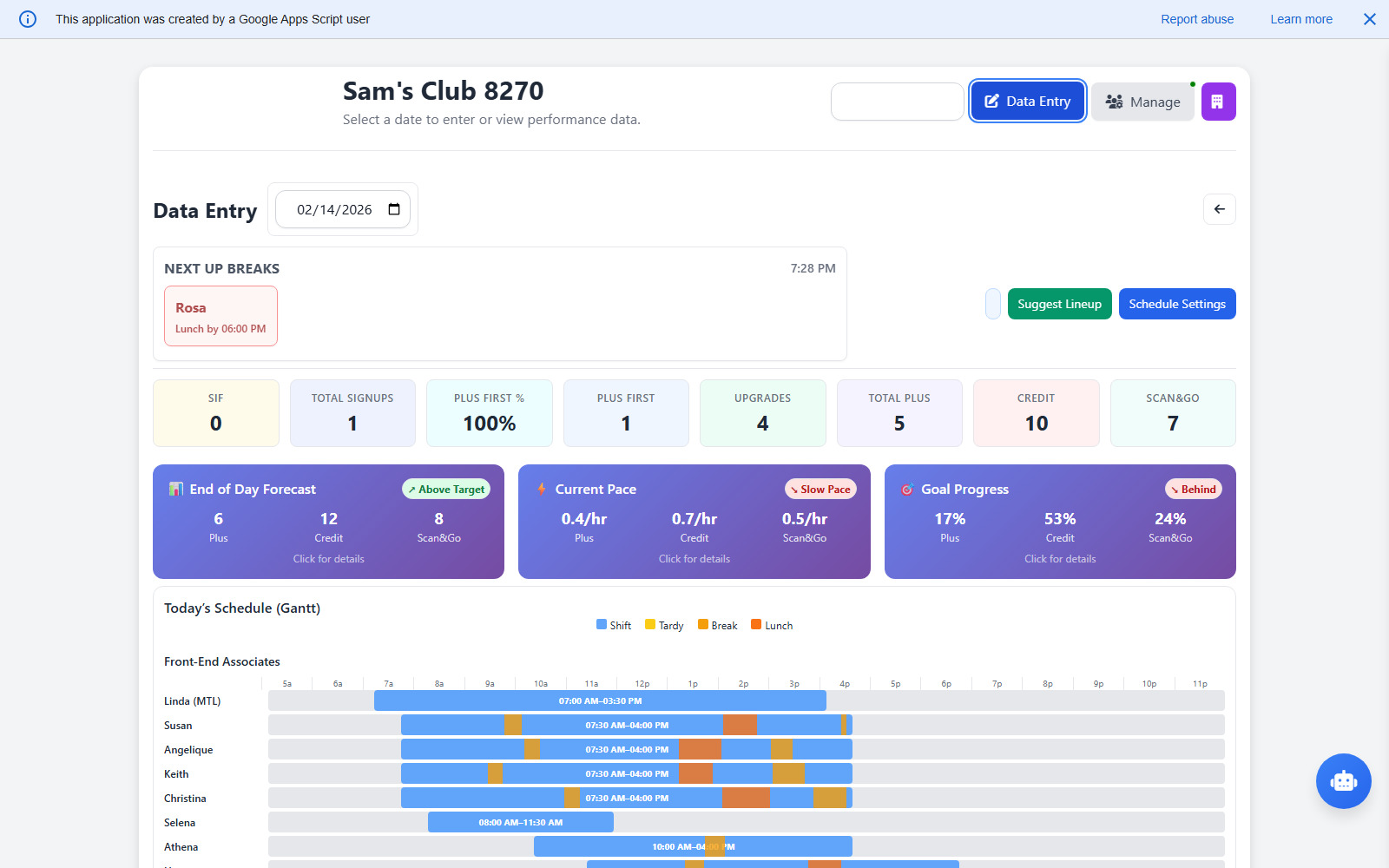Image resolution: width=1389 pixels, height=868 pixels.
Task: Click the lightning icon on the Current Pace card
Action: 541,489
